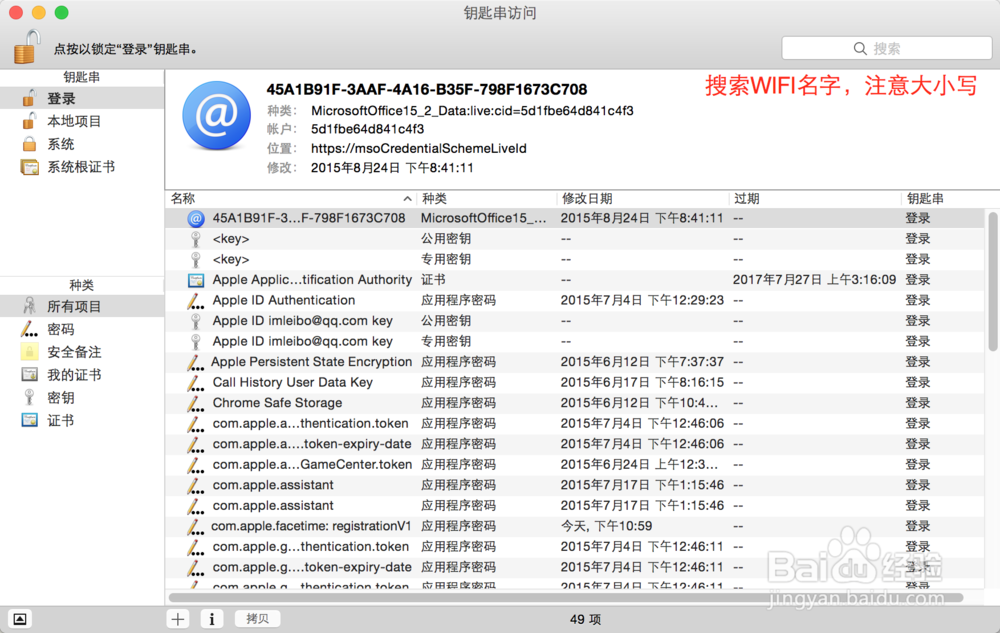This screenshot has height=633, width=1000.
Task: Click pencil icon of Apple ID Authentication
Action: [196, 301]
